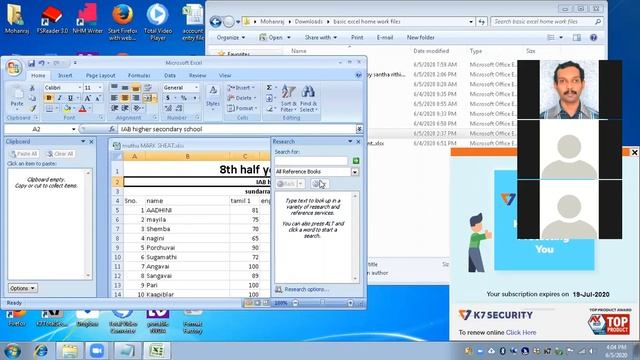Screen dimensions: 640x360
Task: Apply Percent Style format
Action: coord(184,98)
